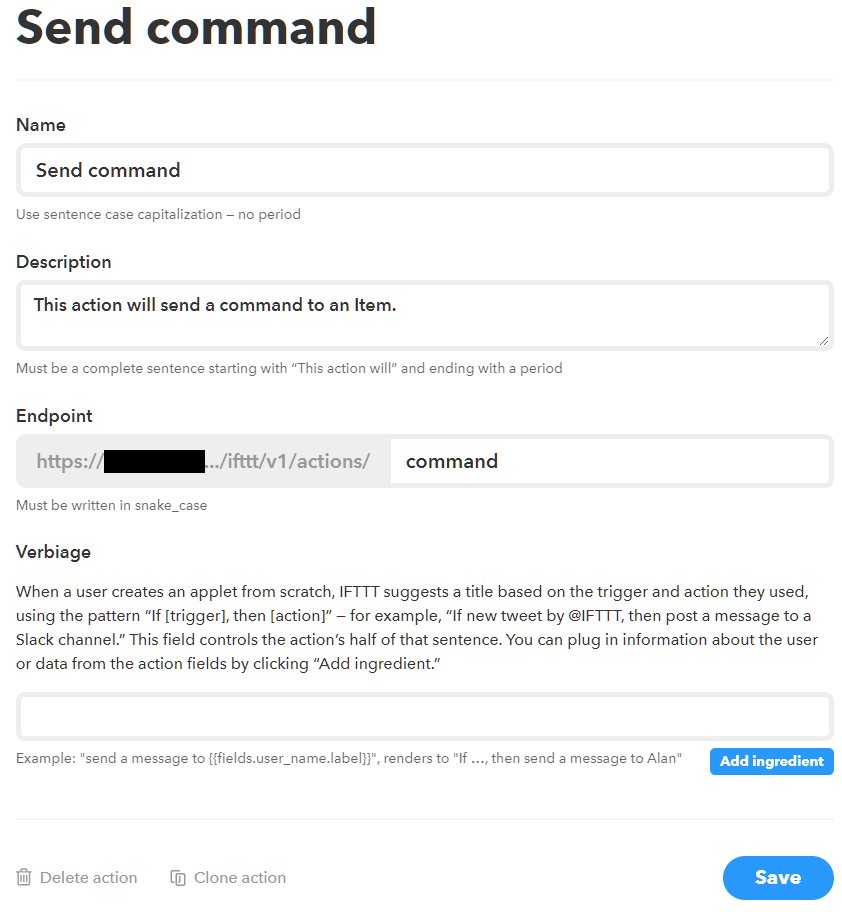Click the example text below Verbiage field
The width and height of the screenshot is (842, 912).
coord(349,759)
